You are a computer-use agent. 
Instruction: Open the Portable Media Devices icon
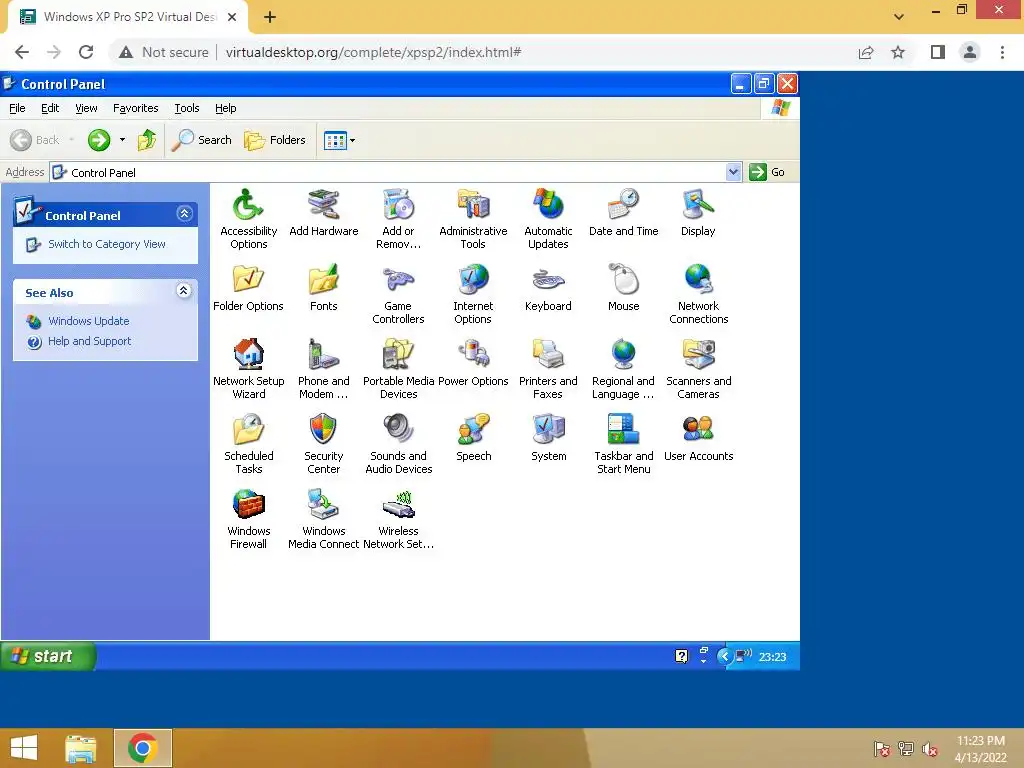pyautogui.click(x=398, y=355)
